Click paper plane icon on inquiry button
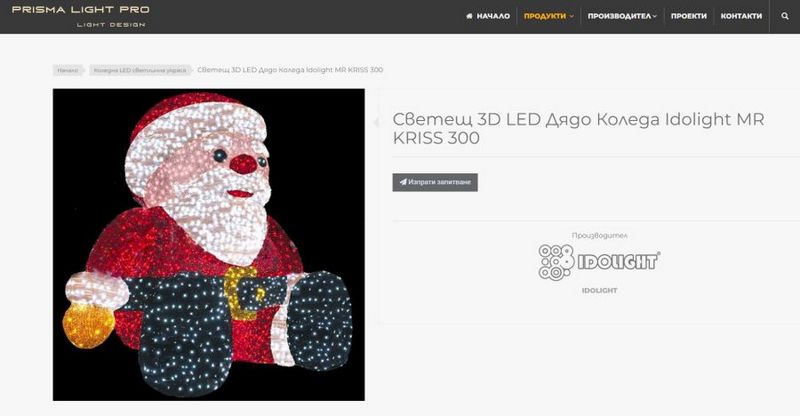 click(403, 182)
